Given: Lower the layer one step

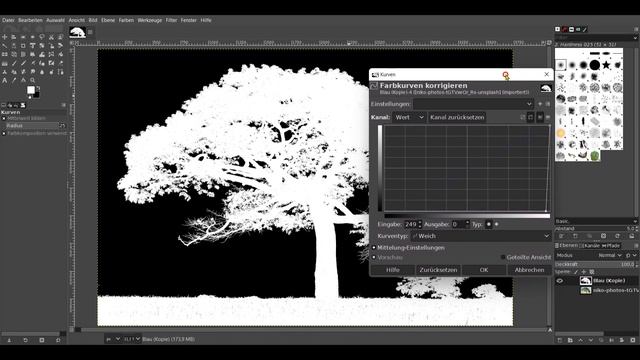Looking at the screenshot, I should (x=591, y=340).
